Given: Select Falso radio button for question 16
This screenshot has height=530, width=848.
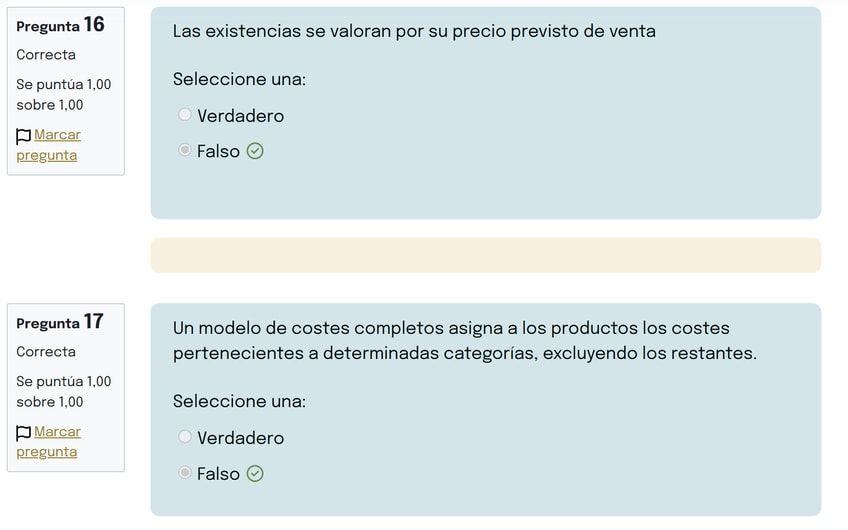Looking at the screenshot, I should (x=185, y=151).
